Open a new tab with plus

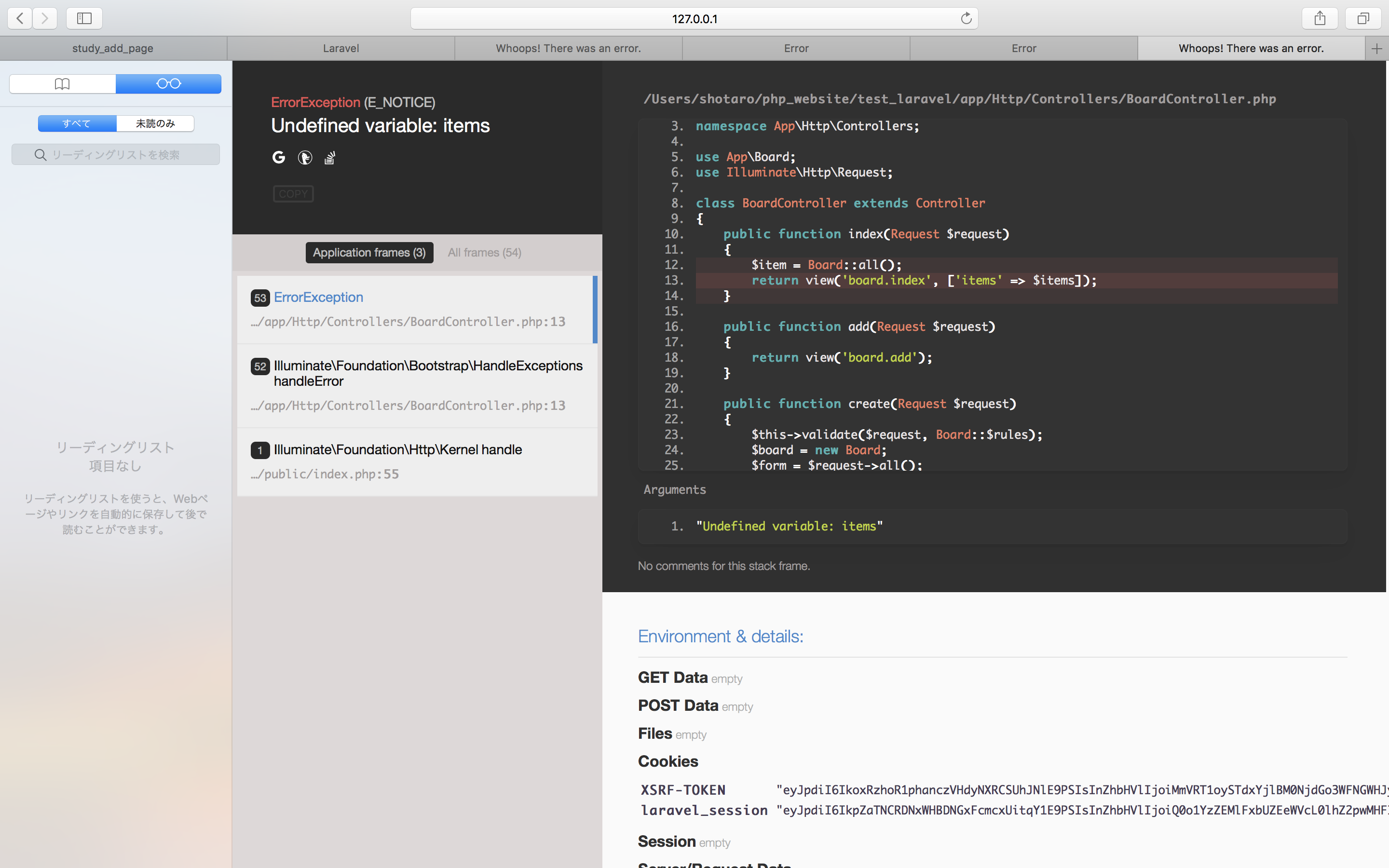[1376, 49]
